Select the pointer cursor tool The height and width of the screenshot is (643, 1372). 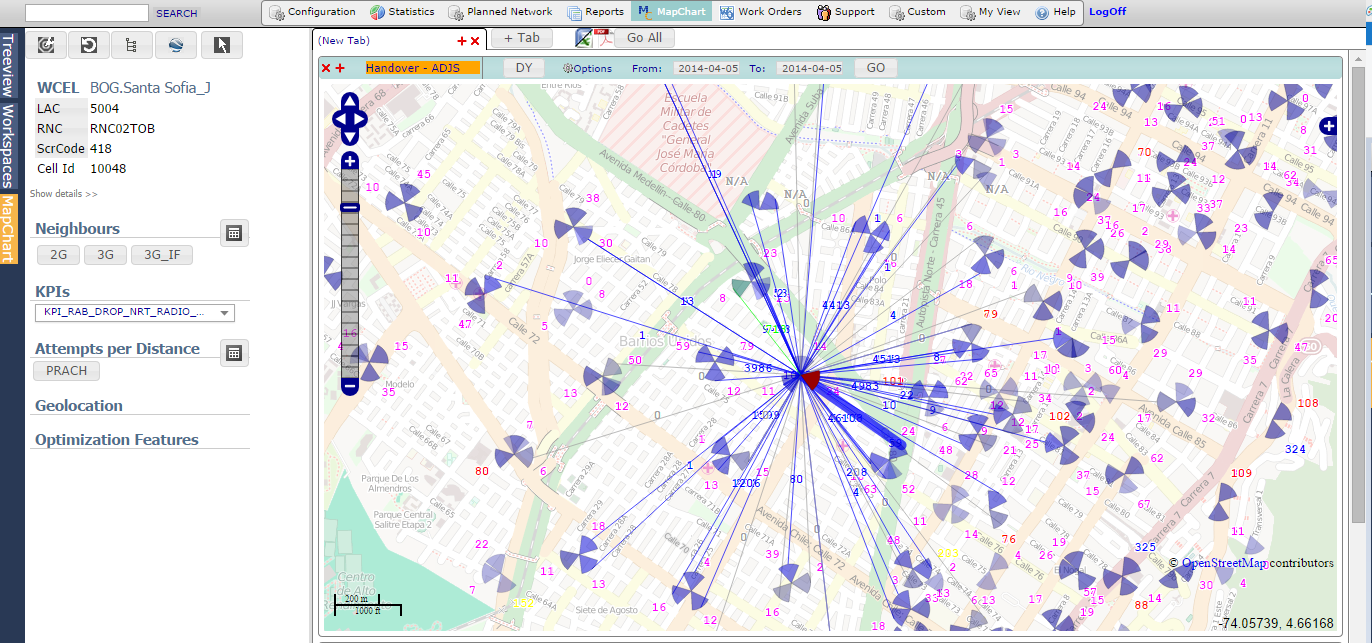pos(222,45)
